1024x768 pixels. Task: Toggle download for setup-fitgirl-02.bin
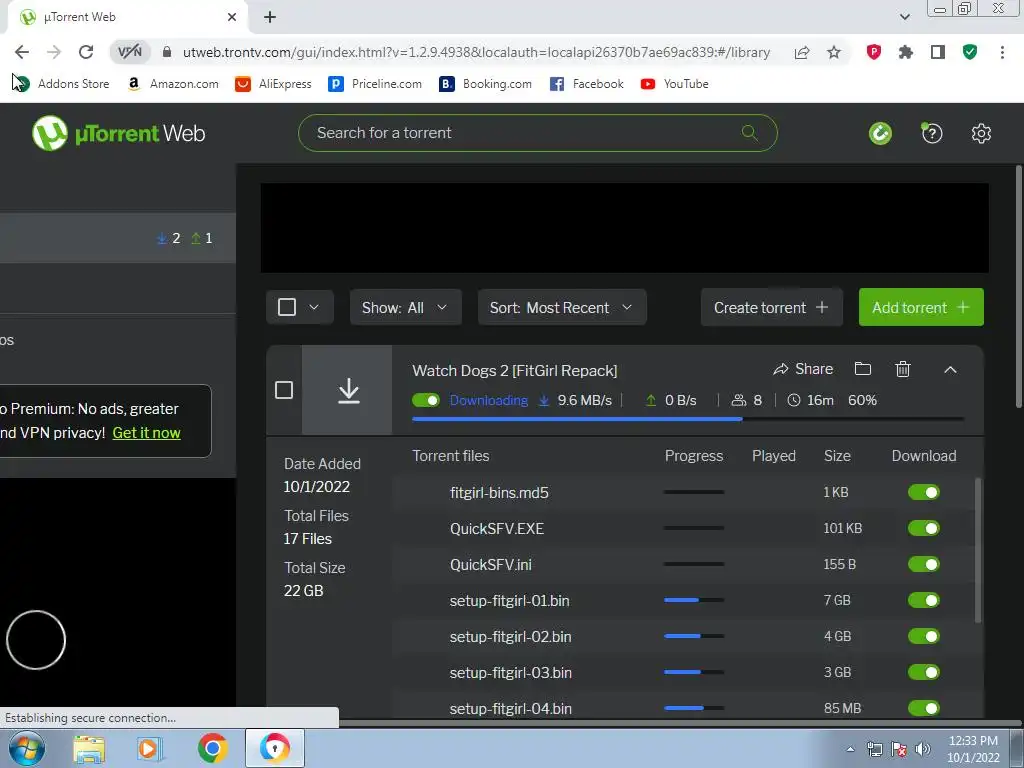point(923,636)
